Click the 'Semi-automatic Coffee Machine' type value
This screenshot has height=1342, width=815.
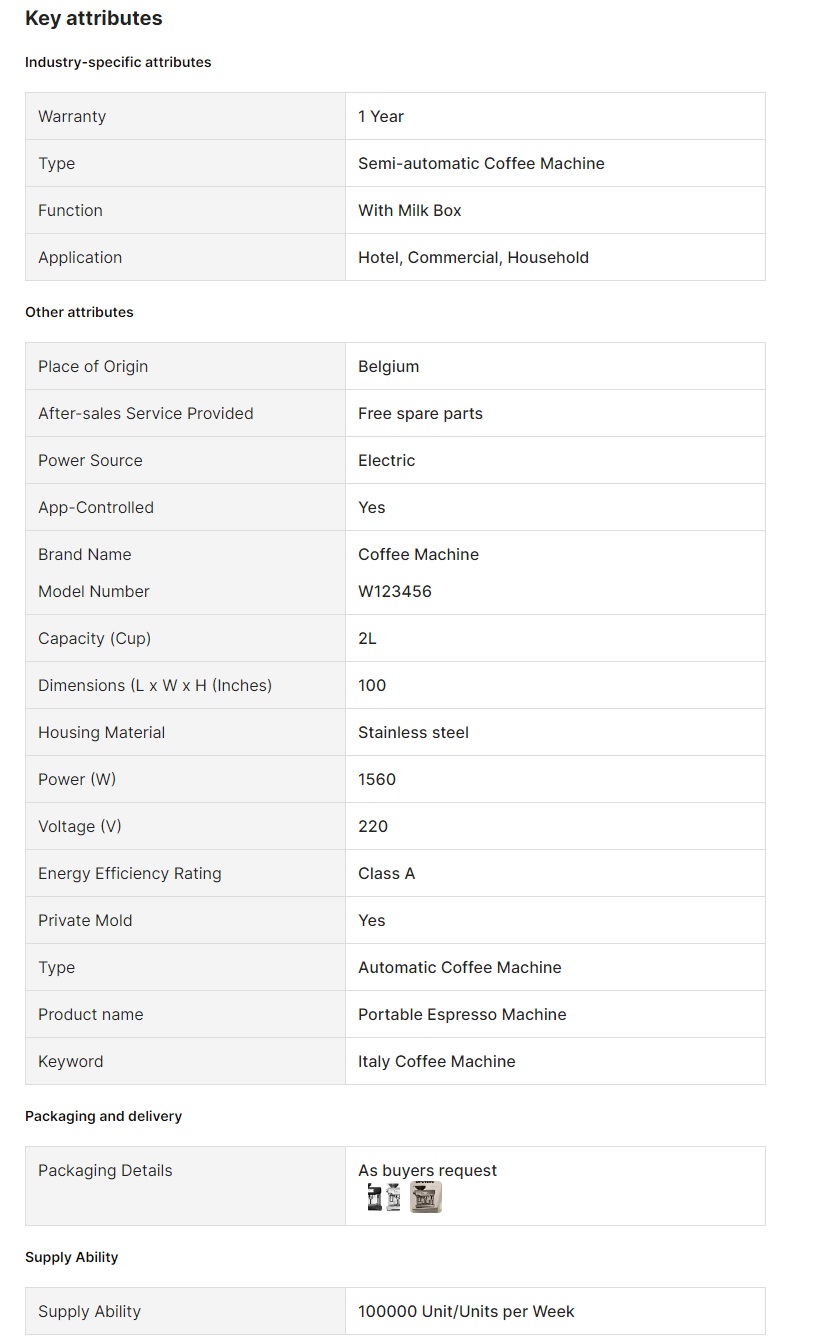click(x=481, y=163)
